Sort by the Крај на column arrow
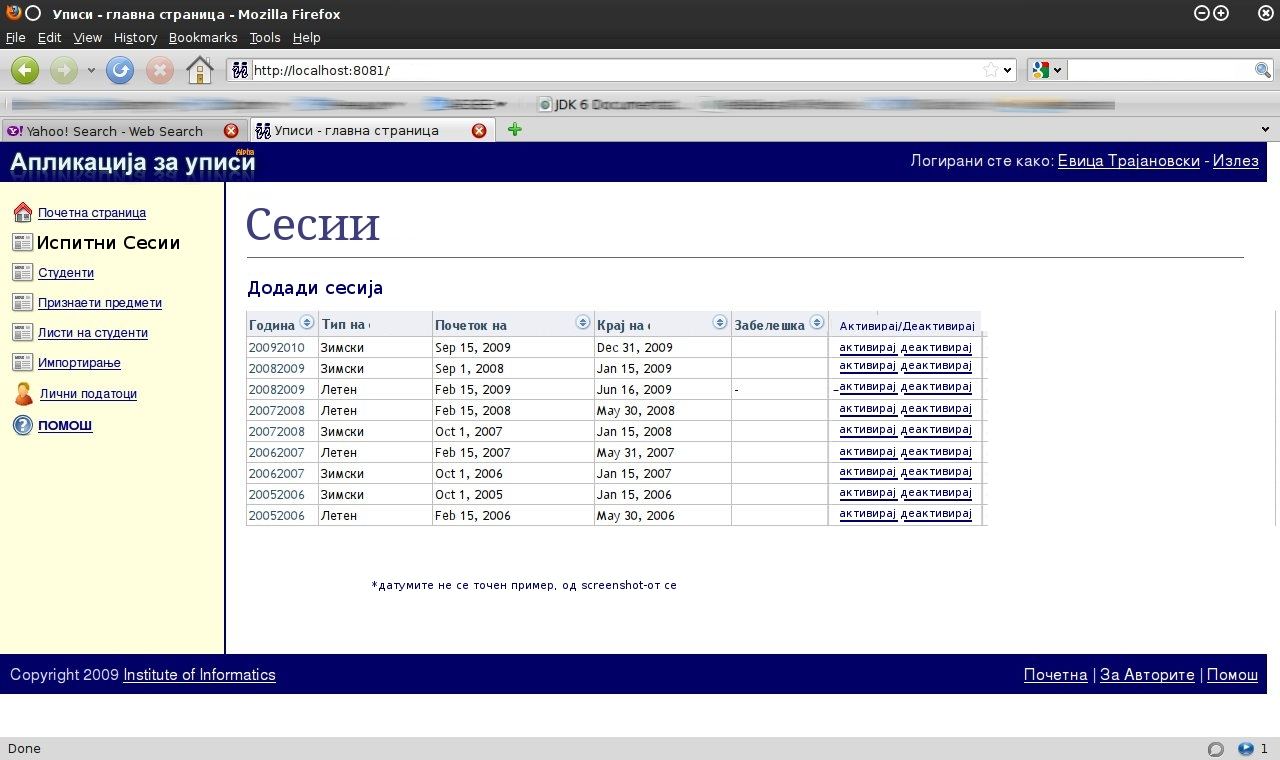Viewport: 1280px width, 760px height. pos(719,322)
